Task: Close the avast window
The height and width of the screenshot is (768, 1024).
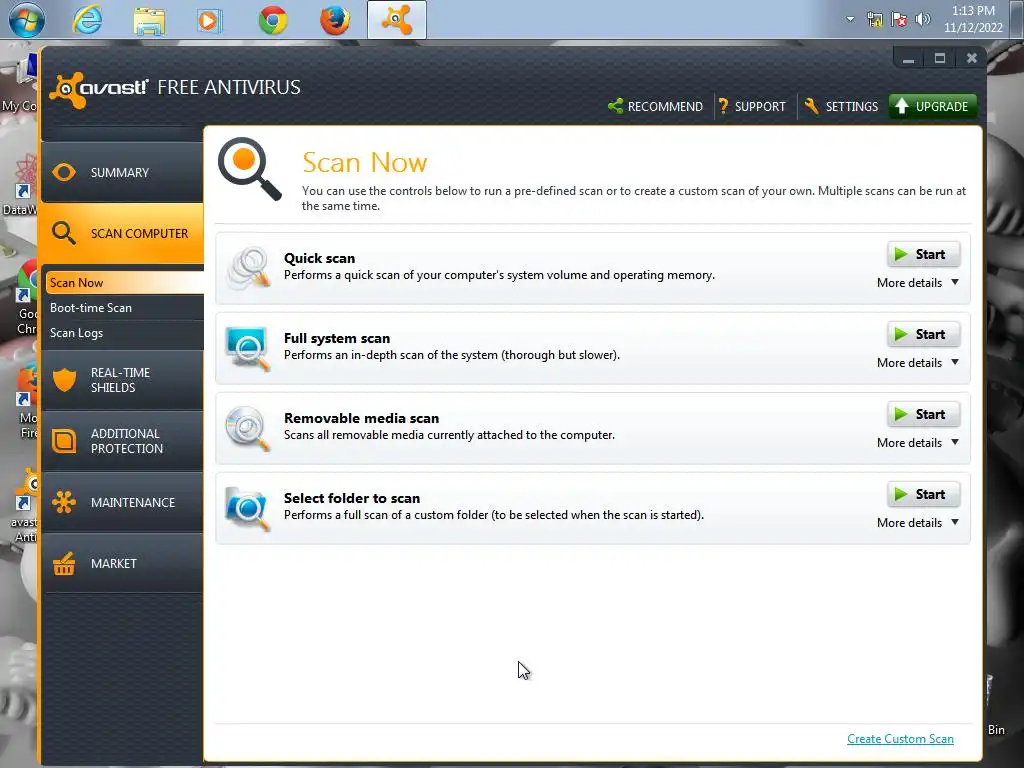Action: (x=972, y=58)
